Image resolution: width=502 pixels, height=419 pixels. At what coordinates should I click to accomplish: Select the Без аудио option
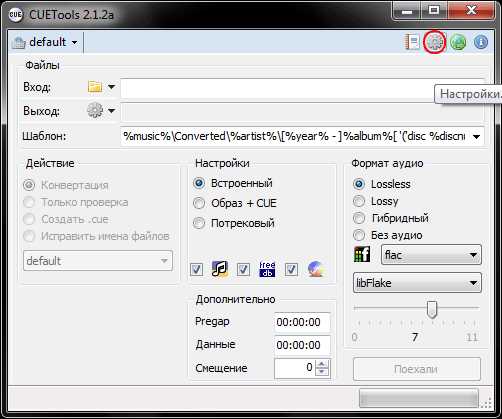pos(359,235)
